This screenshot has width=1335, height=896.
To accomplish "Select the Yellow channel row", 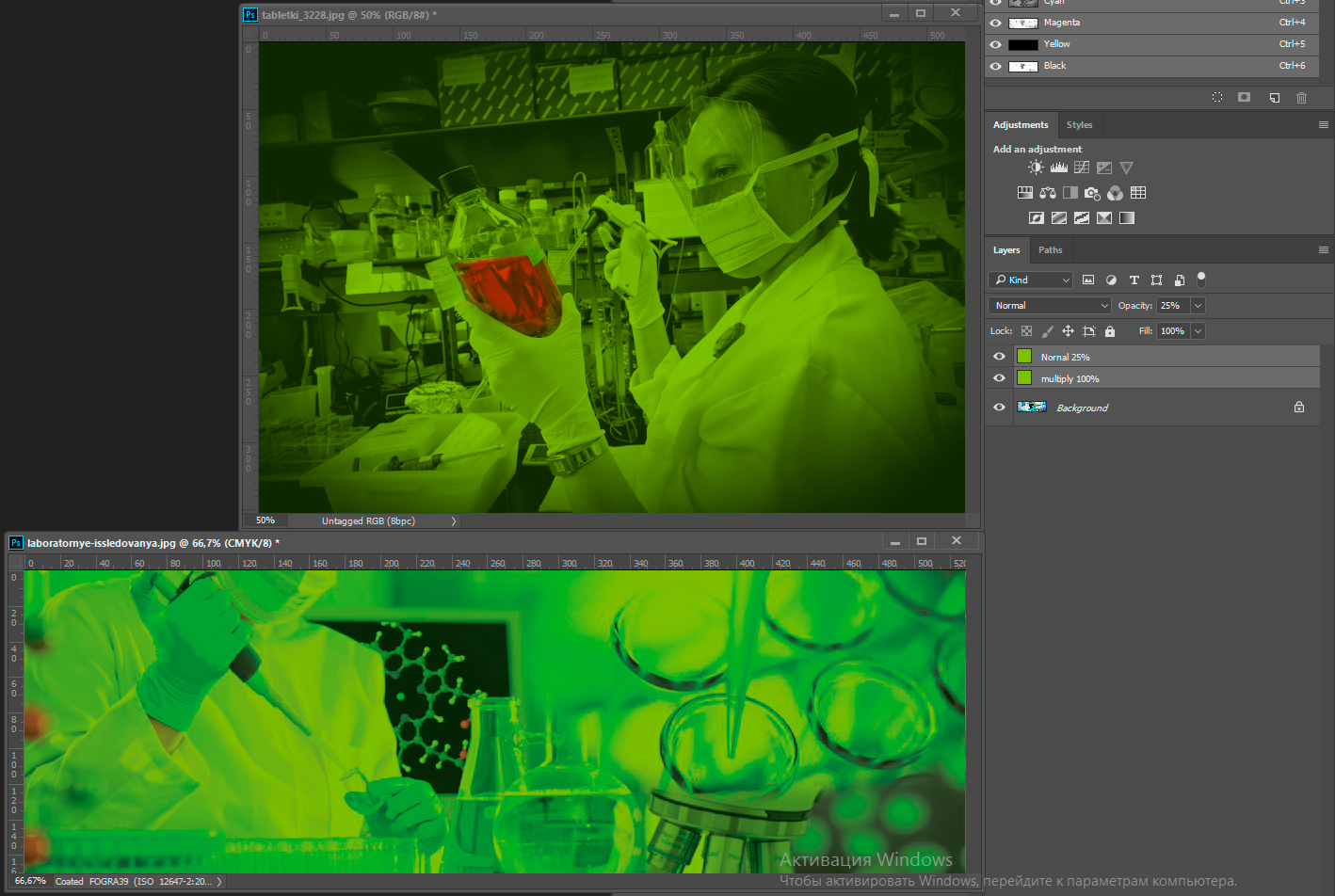I will click(1151, 44).
